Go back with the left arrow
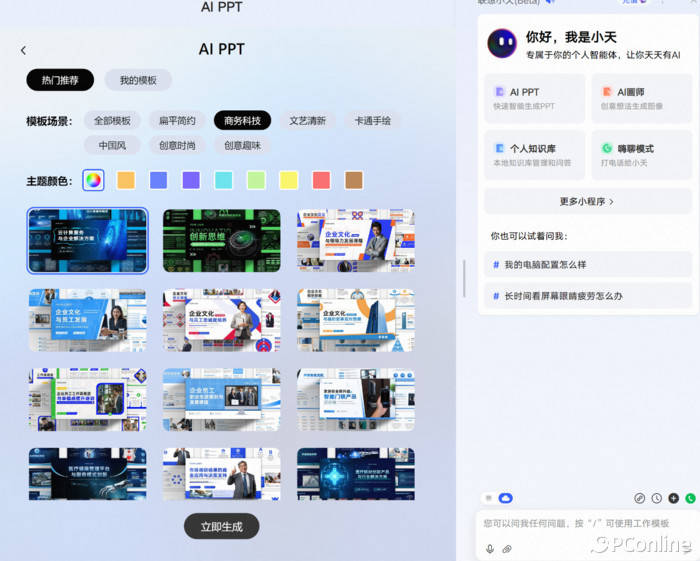The height and width of the screenshot is (561, 700). pos(23,50)
